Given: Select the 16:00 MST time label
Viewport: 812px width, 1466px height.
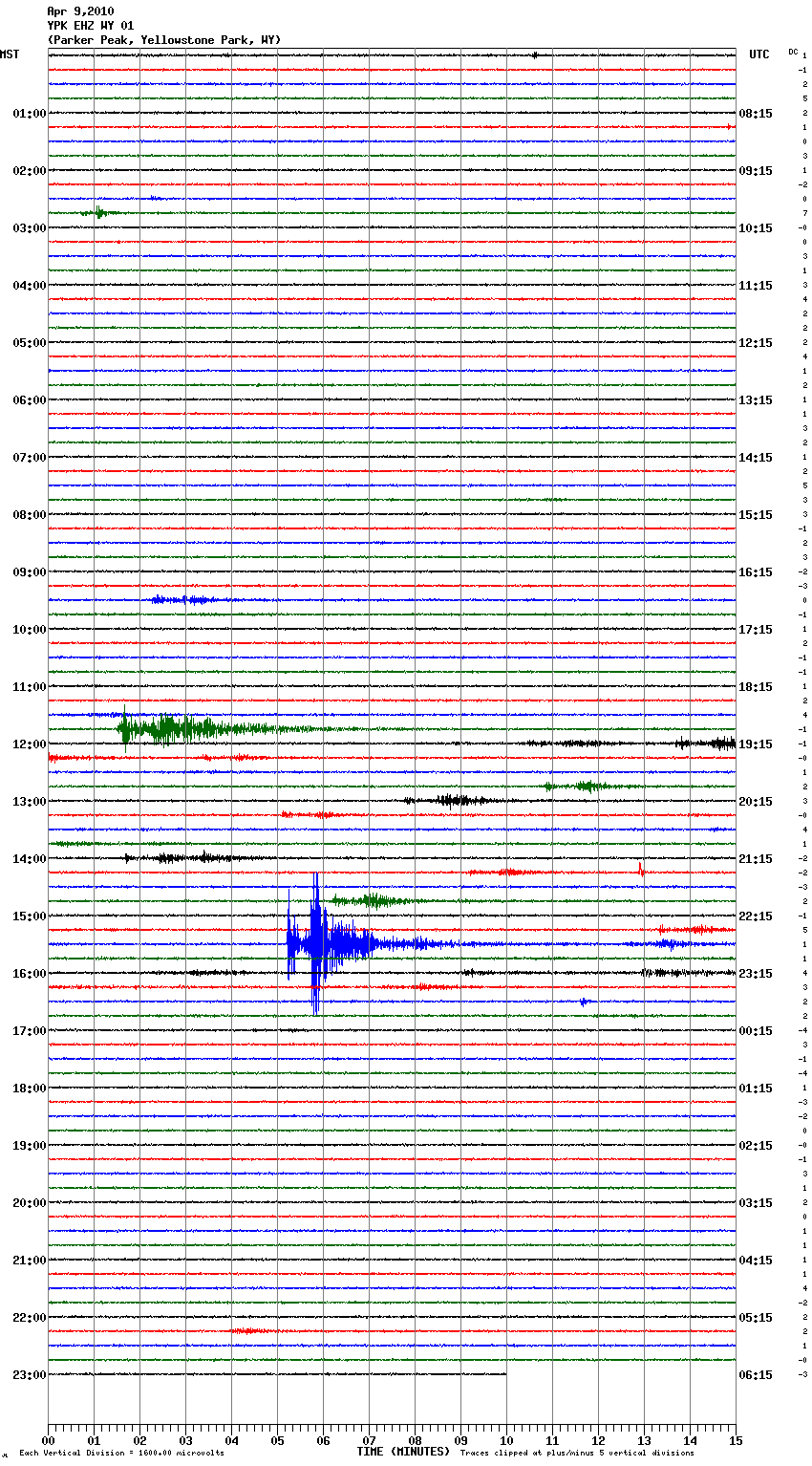Looking at the screenshot, I should click(x=30, y=974).
